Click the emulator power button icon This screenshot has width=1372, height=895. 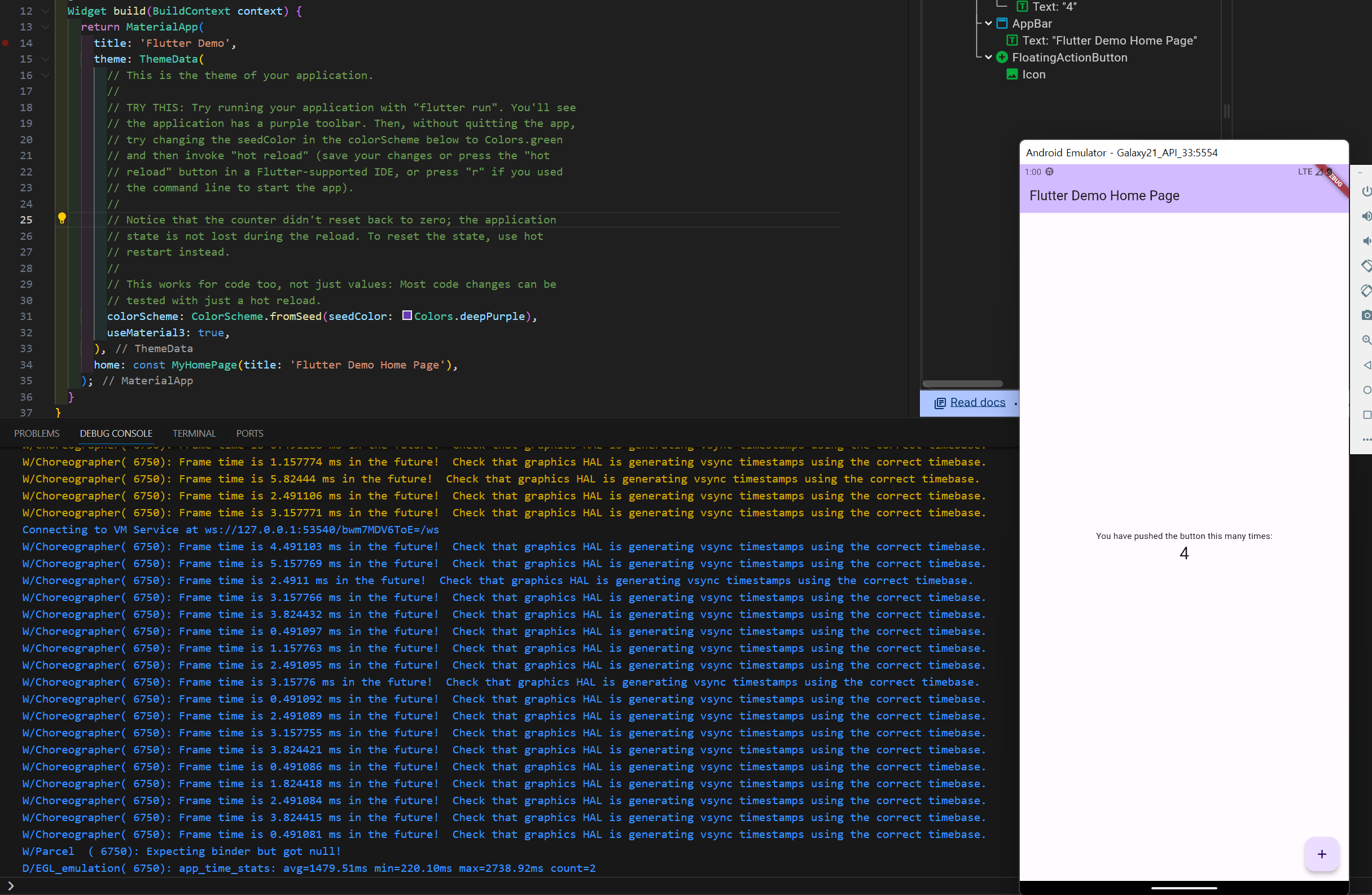(x=1366, y=191)
